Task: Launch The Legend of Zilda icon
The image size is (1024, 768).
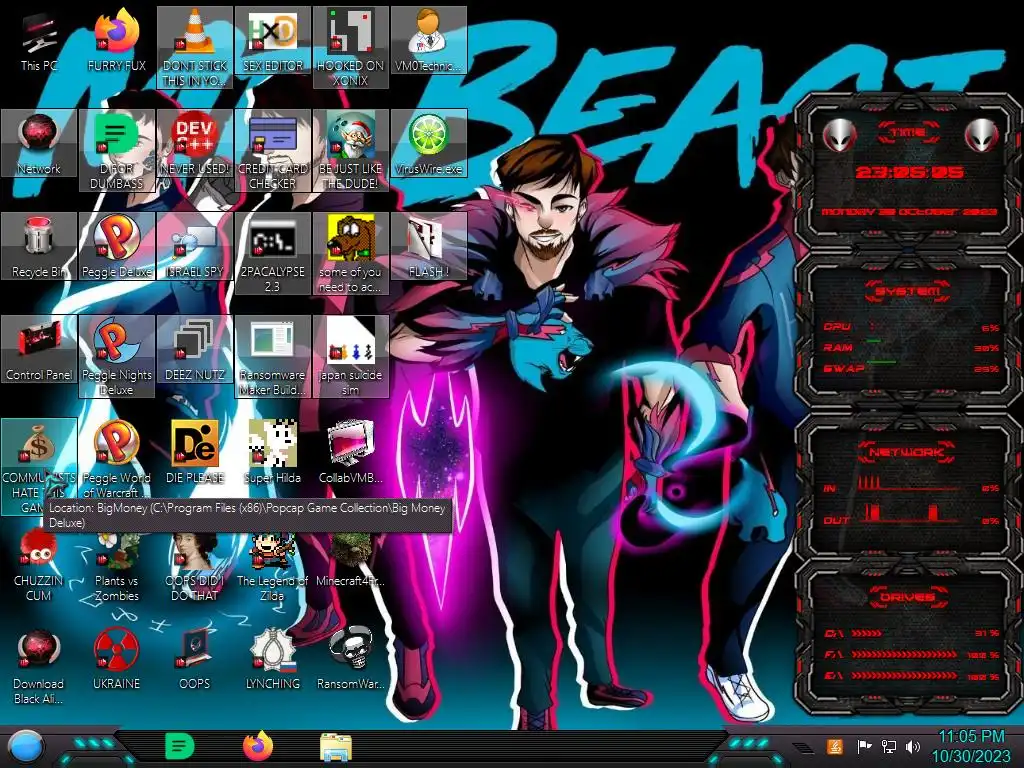Action: [272, 566]
